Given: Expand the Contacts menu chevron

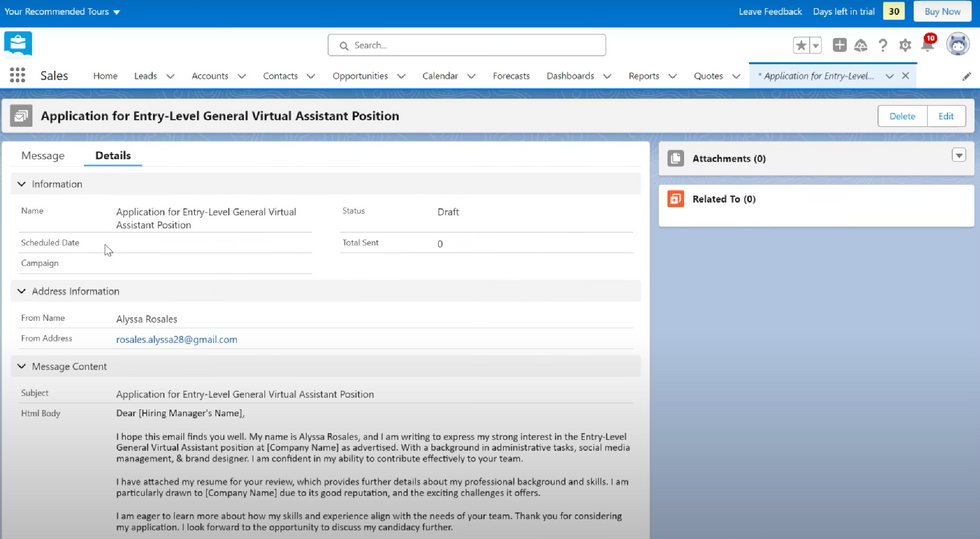Looking at the screenshot, I should click(311, 76).
